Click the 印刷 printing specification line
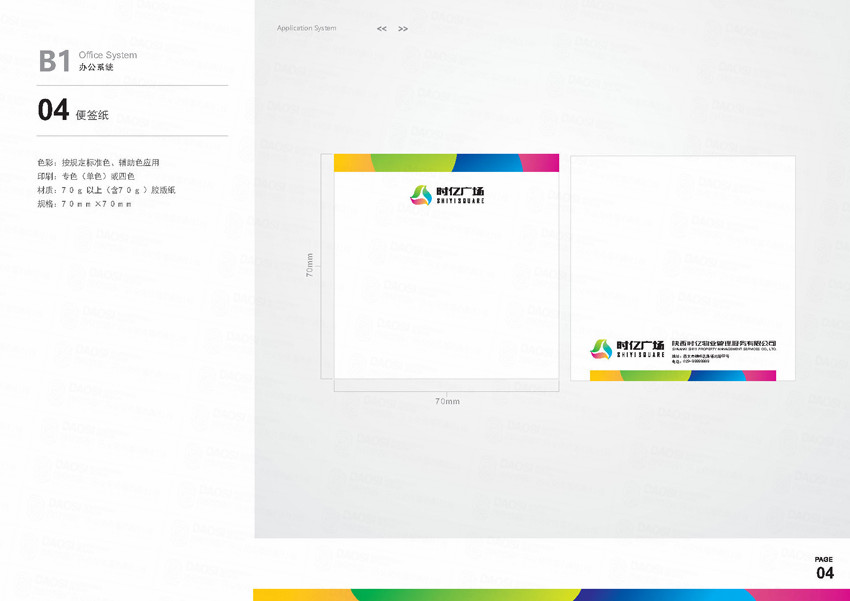This screenshot has height=601, width=850. (x=86, y=176)
